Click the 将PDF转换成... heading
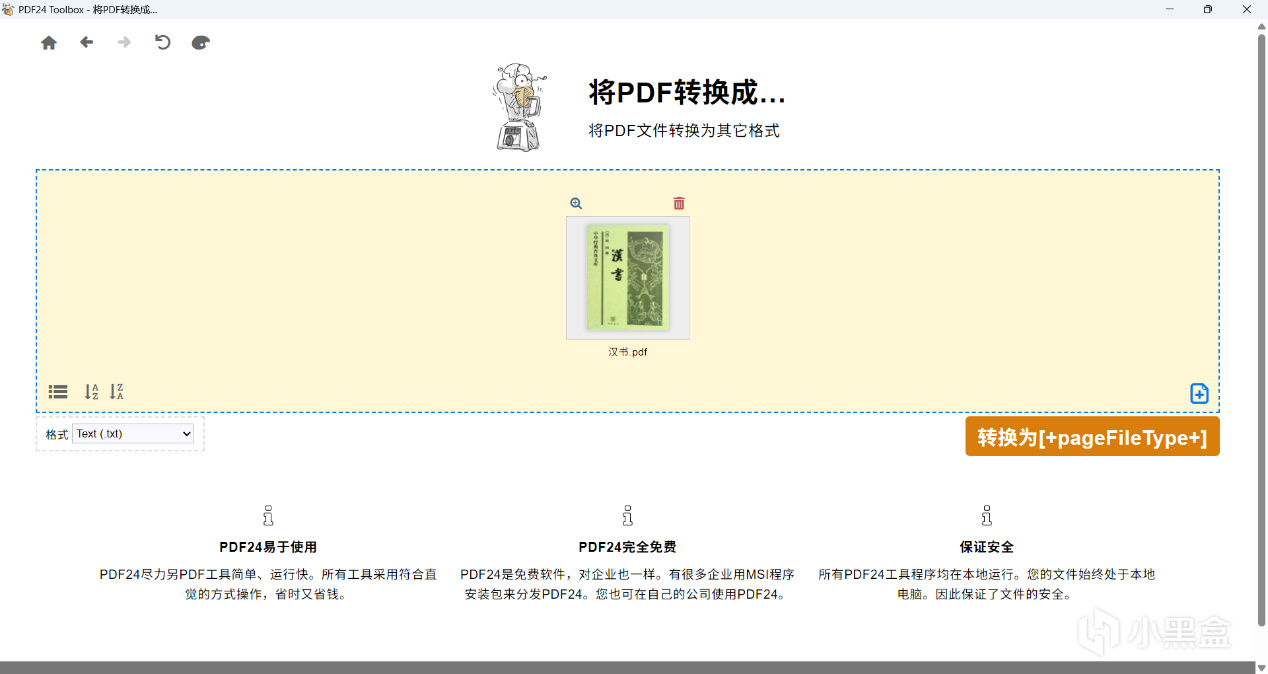 [687, 93]
